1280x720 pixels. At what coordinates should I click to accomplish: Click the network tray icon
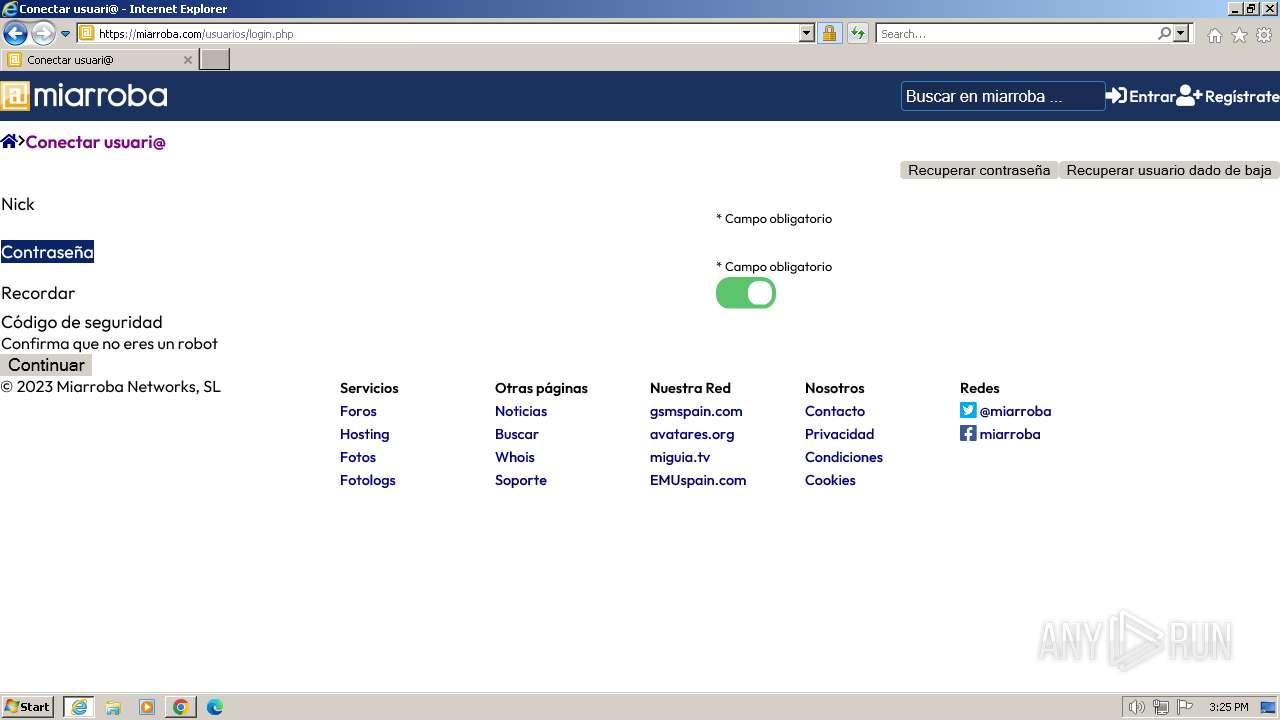pyautogui.click(x=1160, y=707)
